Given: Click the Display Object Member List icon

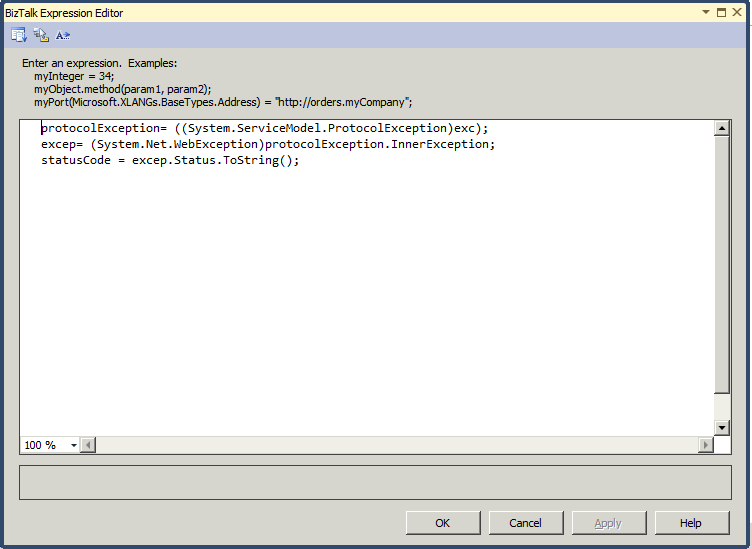Looking at the screenshot, I should point(19,35).
